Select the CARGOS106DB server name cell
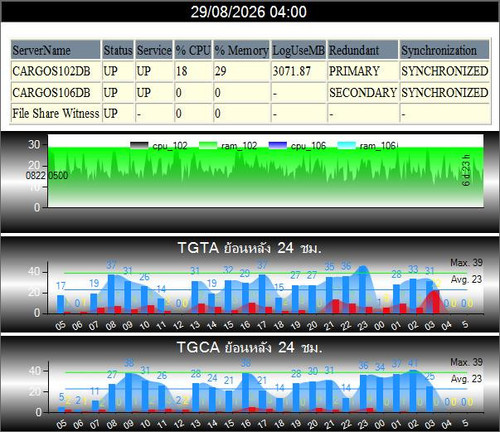 click(x=55, y=92)
